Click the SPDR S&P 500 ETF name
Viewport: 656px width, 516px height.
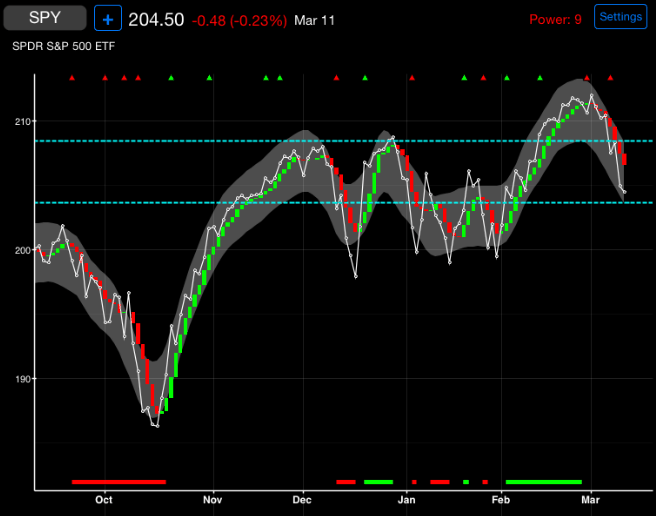(x=63, y=46)
